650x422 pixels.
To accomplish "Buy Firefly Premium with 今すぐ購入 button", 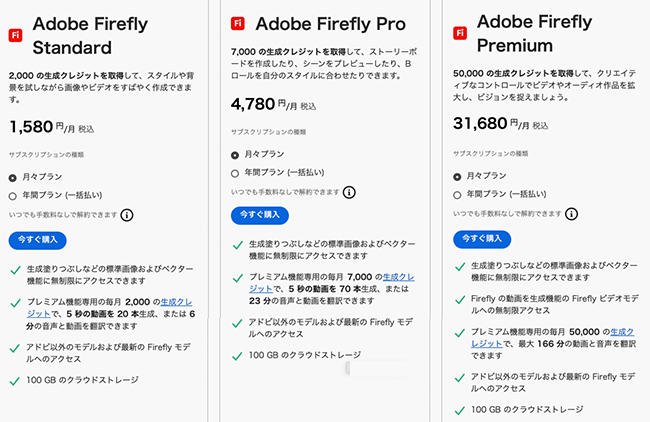I will click(x=482, y=239).
